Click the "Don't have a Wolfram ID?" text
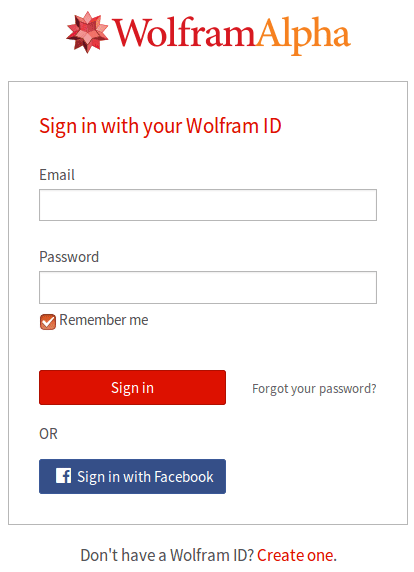Screen dimensions: 414x572 (167, 555)
